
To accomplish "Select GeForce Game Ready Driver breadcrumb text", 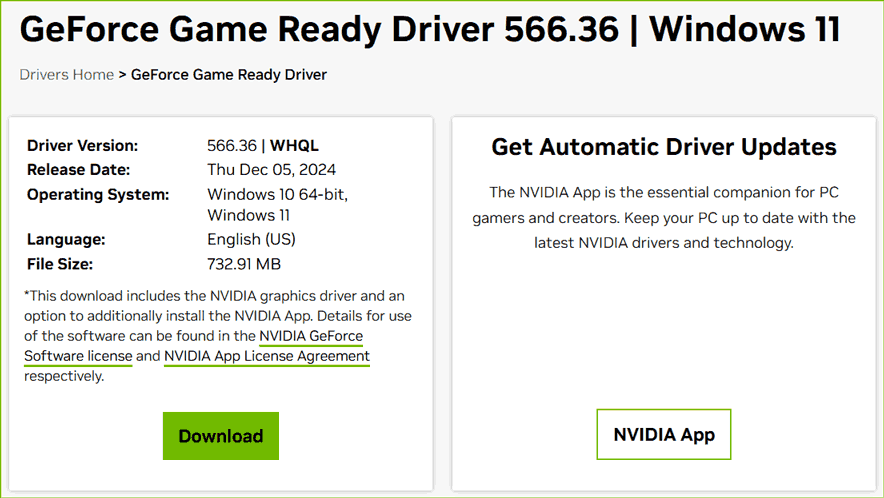I will click(229, 74).
